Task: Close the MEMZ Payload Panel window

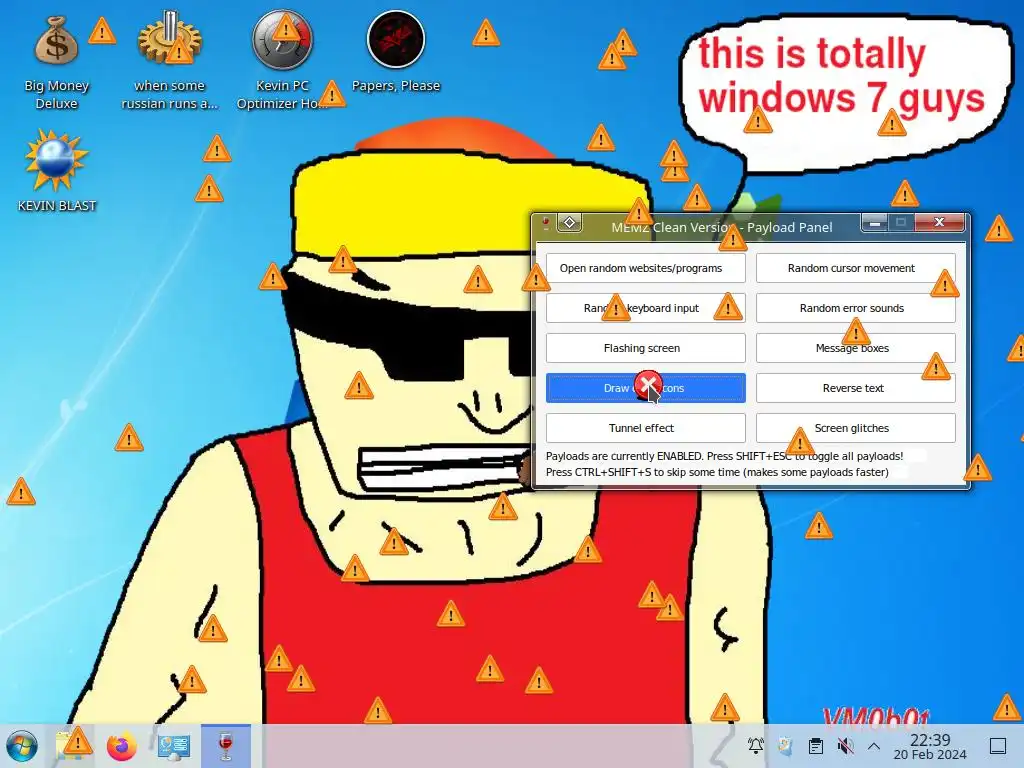Action: tap(939, 223)
